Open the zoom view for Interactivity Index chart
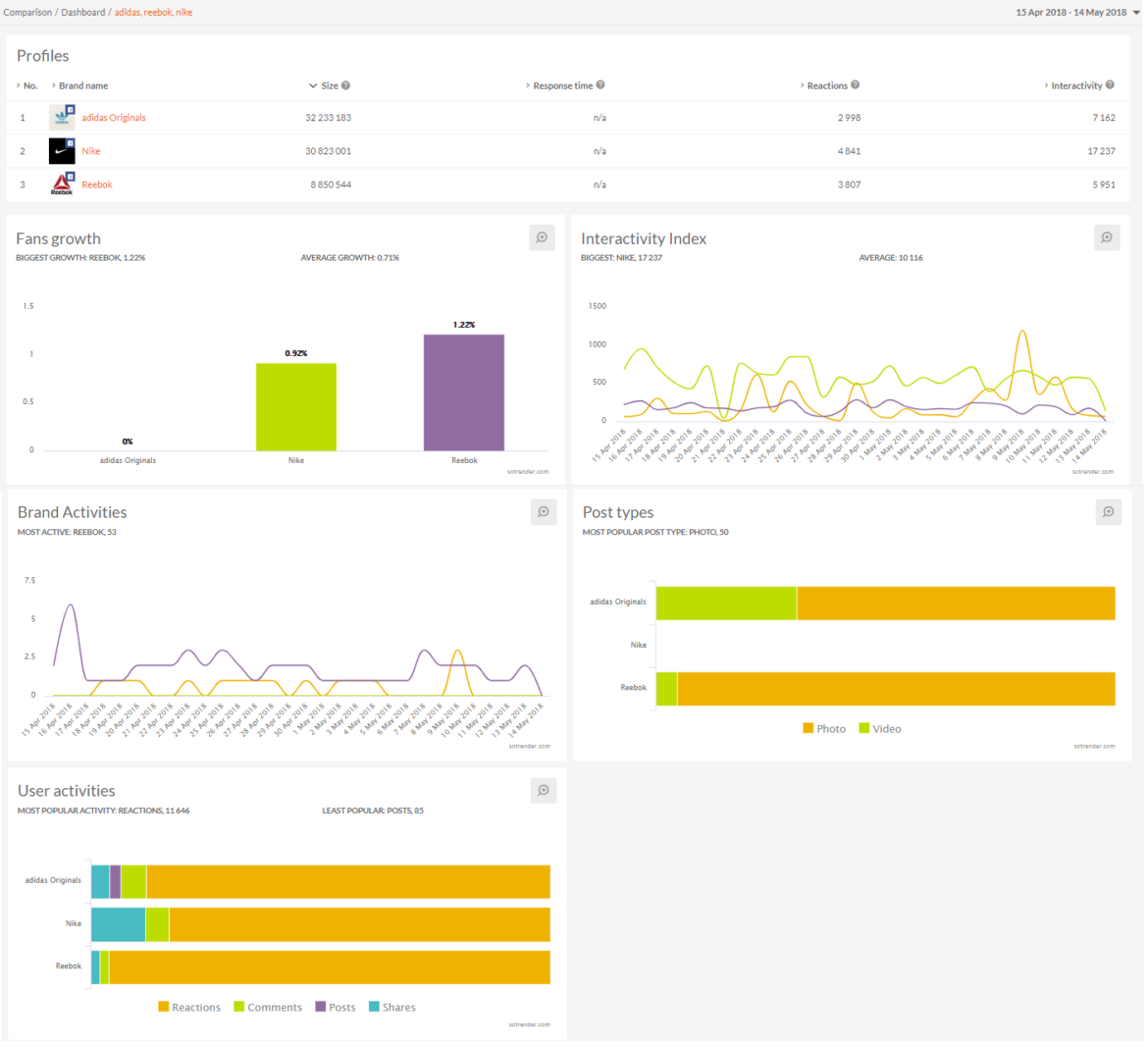 point(1107,237)
